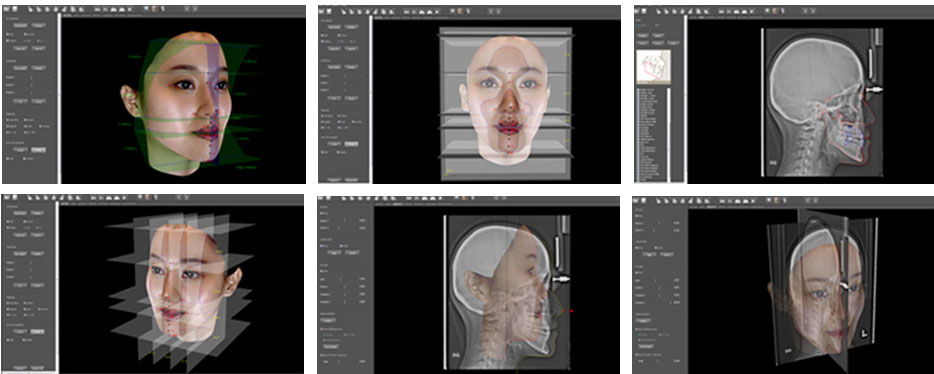Click the first toolbar icon above green-plane face view
934x374 pixels.
[7, 9]
